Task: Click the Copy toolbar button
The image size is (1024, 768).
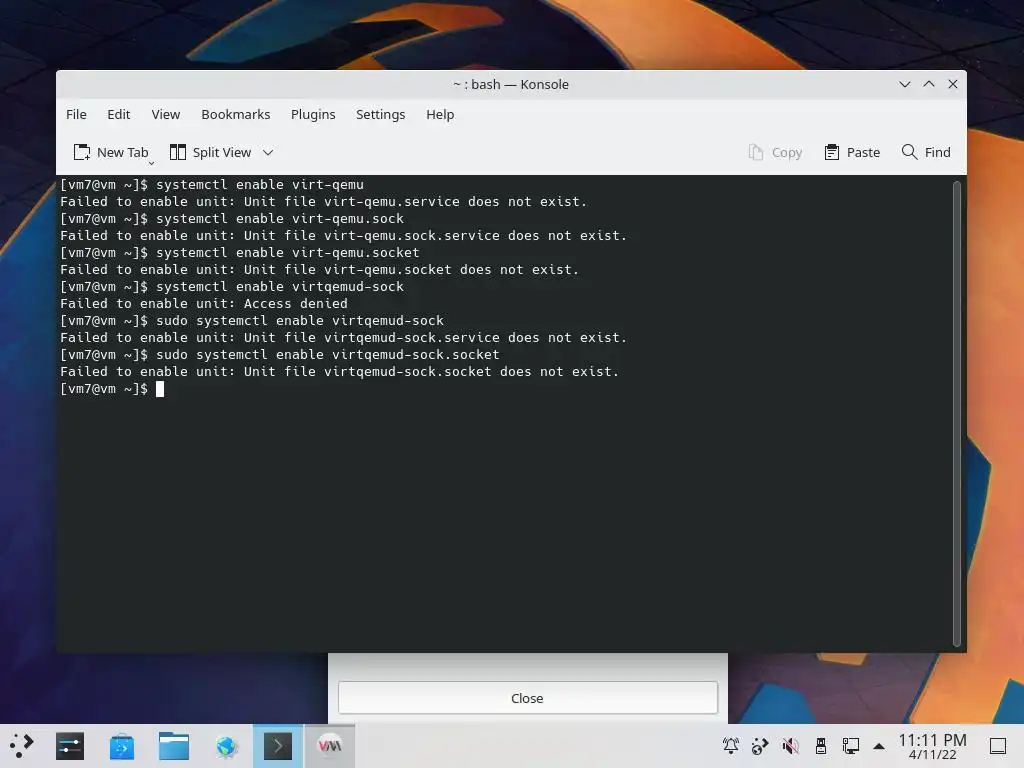Action: coord(775,152)
